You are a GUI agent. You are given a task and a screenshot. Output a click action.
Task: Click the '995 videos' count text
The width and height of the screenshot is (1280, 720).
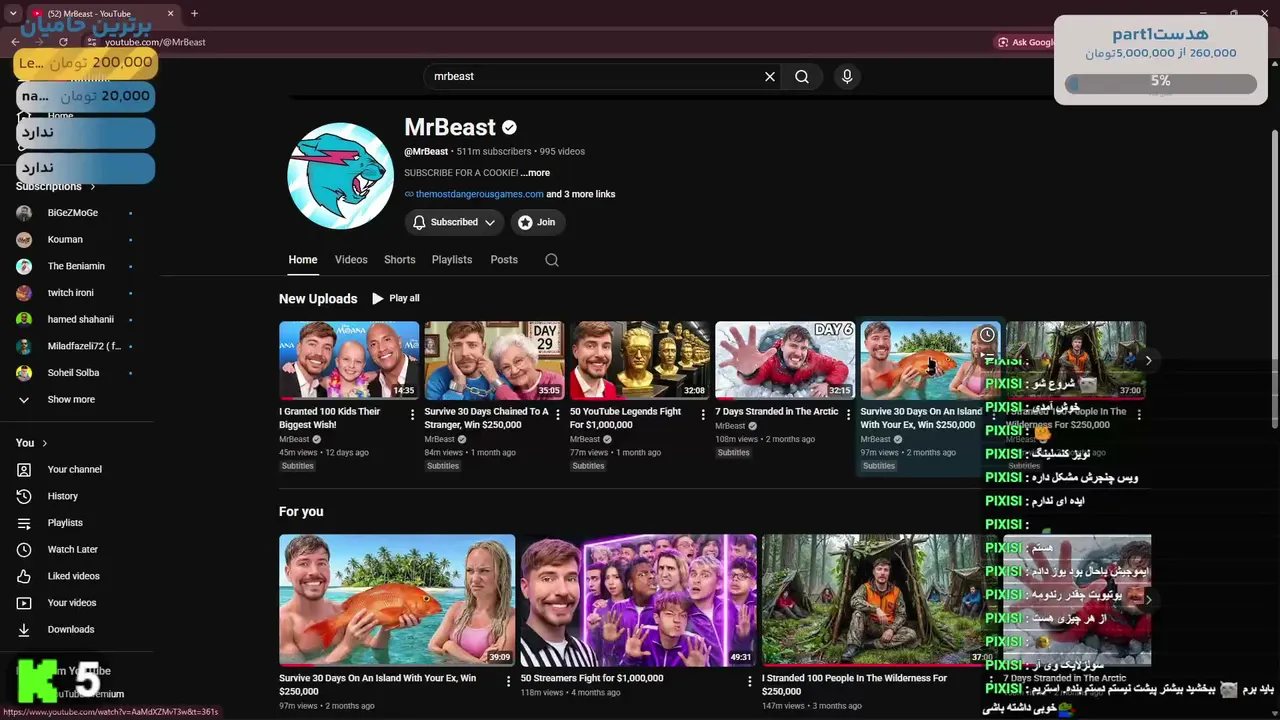tap(562, 152)
